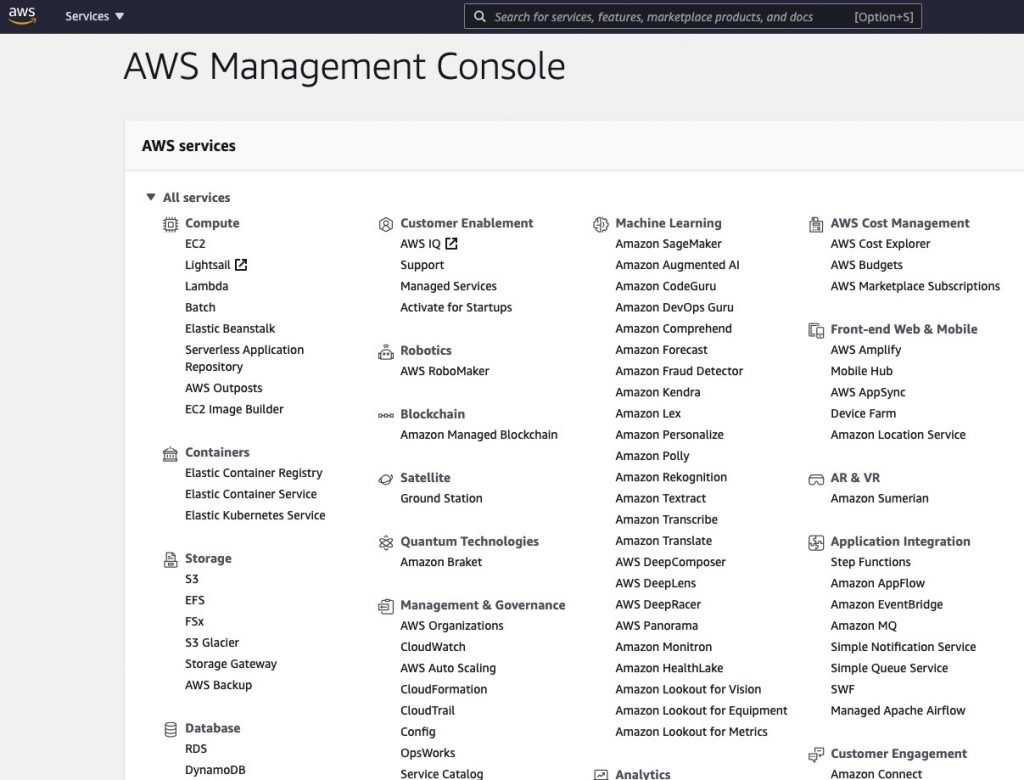Click the Management & Governance icon
Image resolution: width=1024 pixels, height=780 pixels.
(x=385, y=606)
